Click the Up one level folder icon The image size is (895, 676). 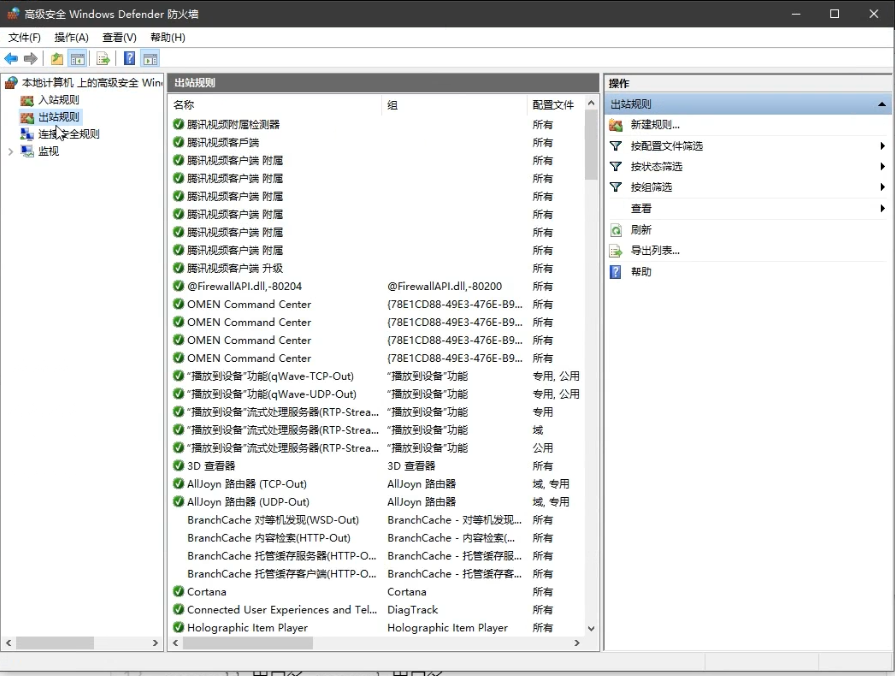57,58
